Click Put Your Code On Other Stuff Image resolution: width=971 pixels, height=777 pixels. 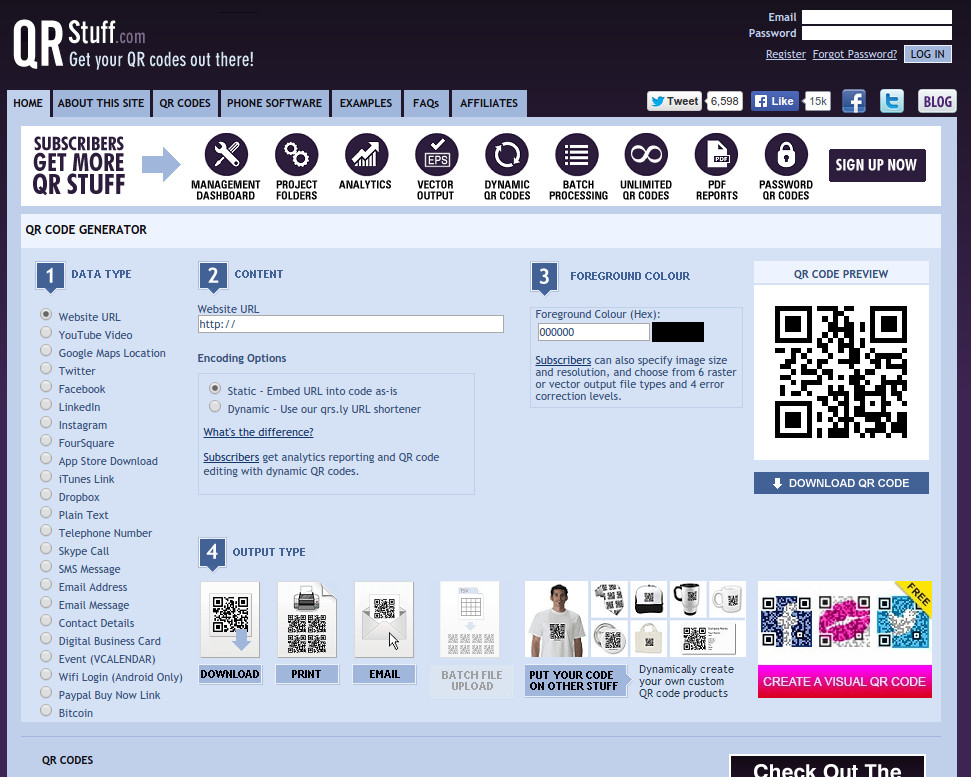[x=575, y=680]
